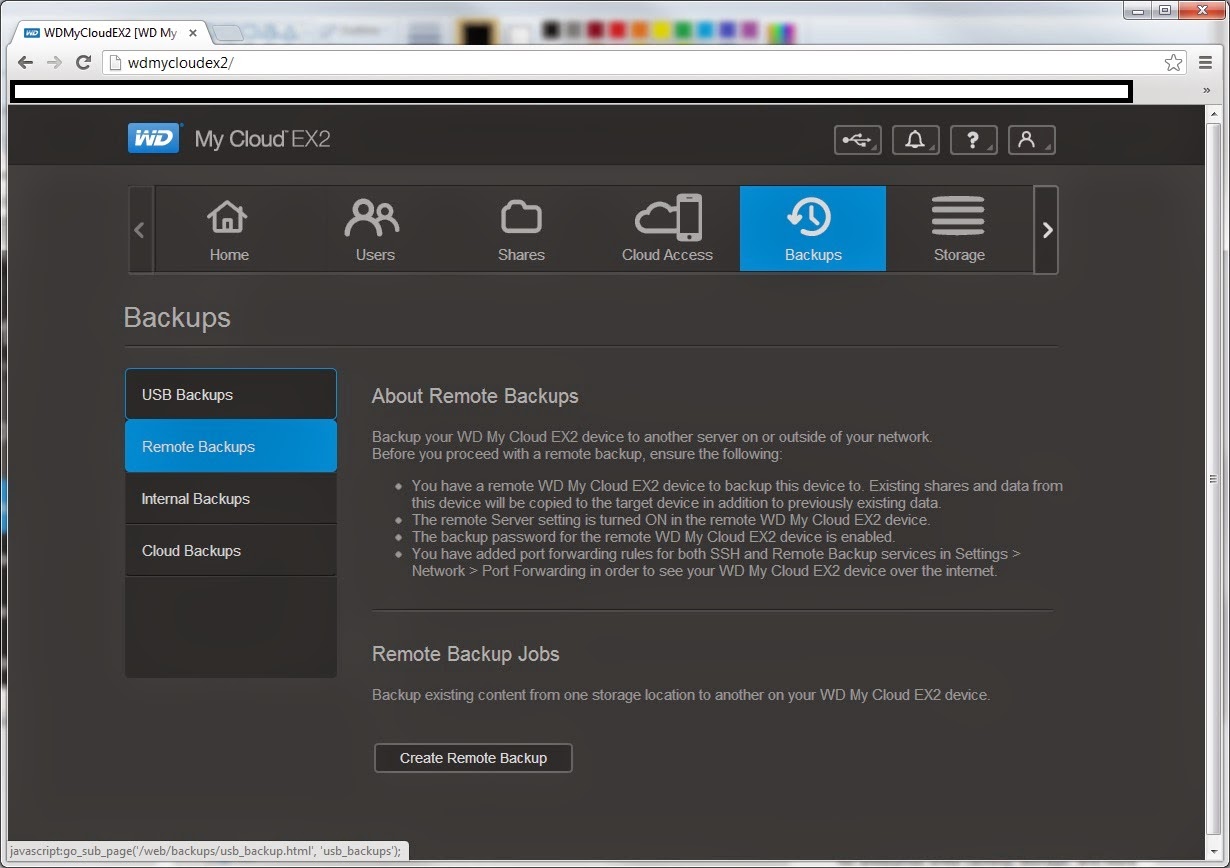The width and height of the screenshot is (1230, 868).
Task: Click the Create Remote Backup button
Action: pyautogui.click(x=473, y=758)
